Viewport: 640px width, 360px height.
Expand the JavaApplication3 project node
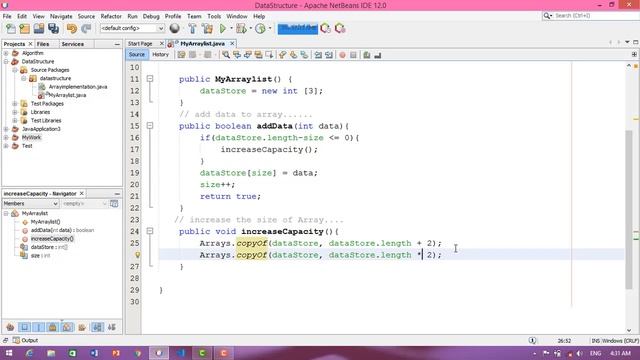tap(6, 129)
